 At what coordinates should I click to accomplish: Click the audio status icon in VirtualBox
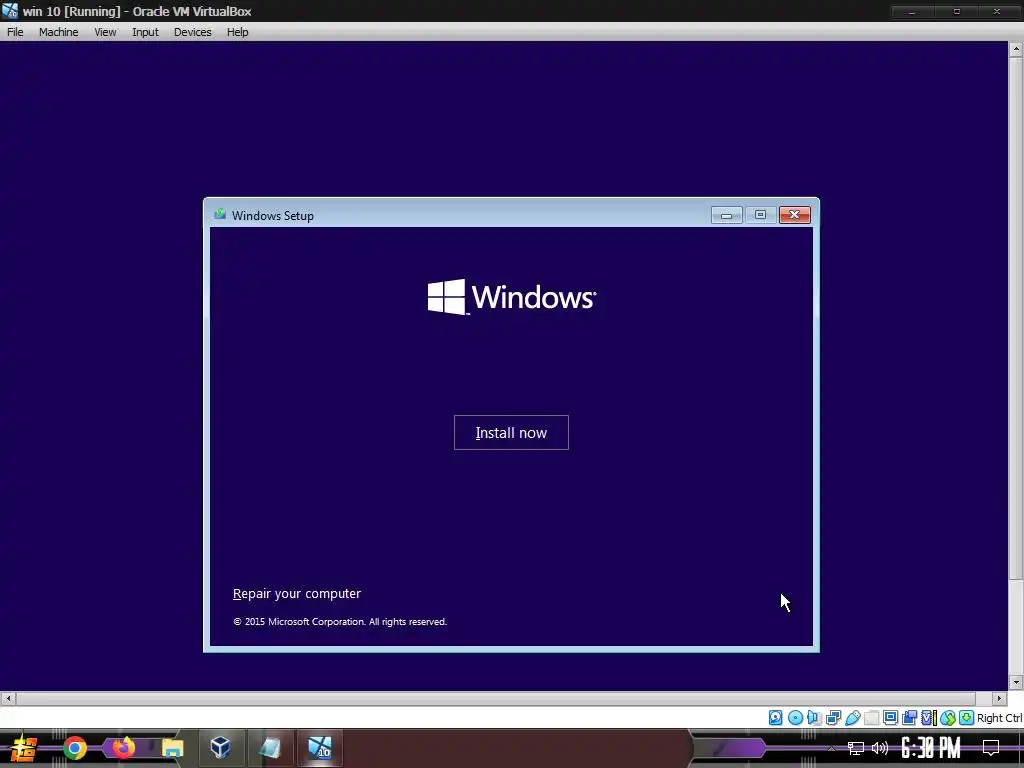[x=814, y=718]
